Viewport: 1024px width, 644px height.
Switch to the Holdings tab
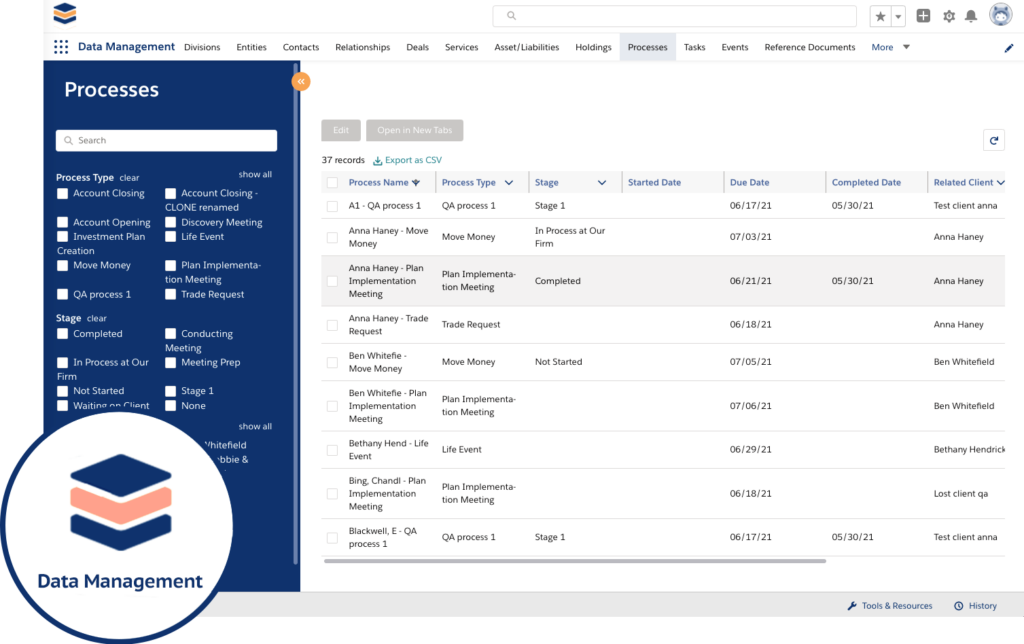click(593, 47)
